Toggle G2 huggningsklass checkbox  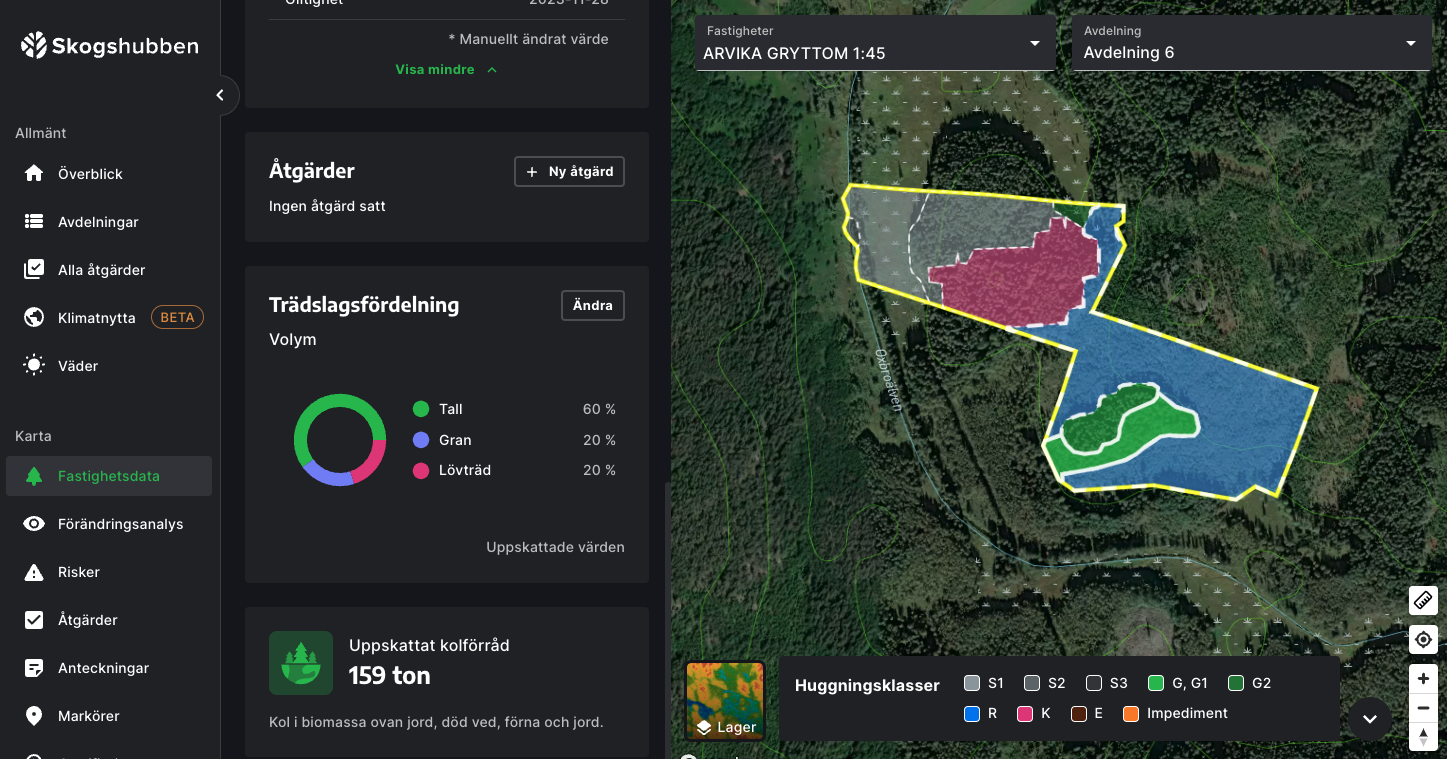tap(1236, 684)
